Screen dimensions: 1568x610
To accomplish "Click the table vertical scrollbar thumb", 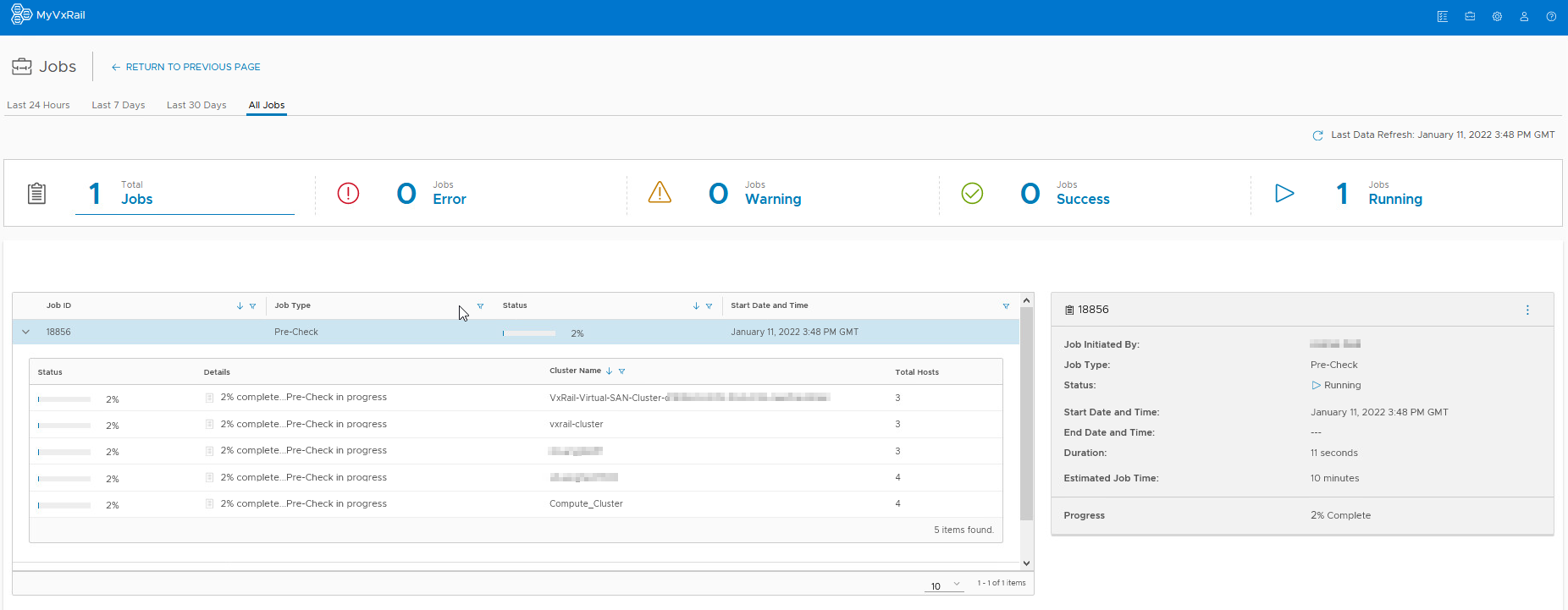I will [x=1026, y=414].
